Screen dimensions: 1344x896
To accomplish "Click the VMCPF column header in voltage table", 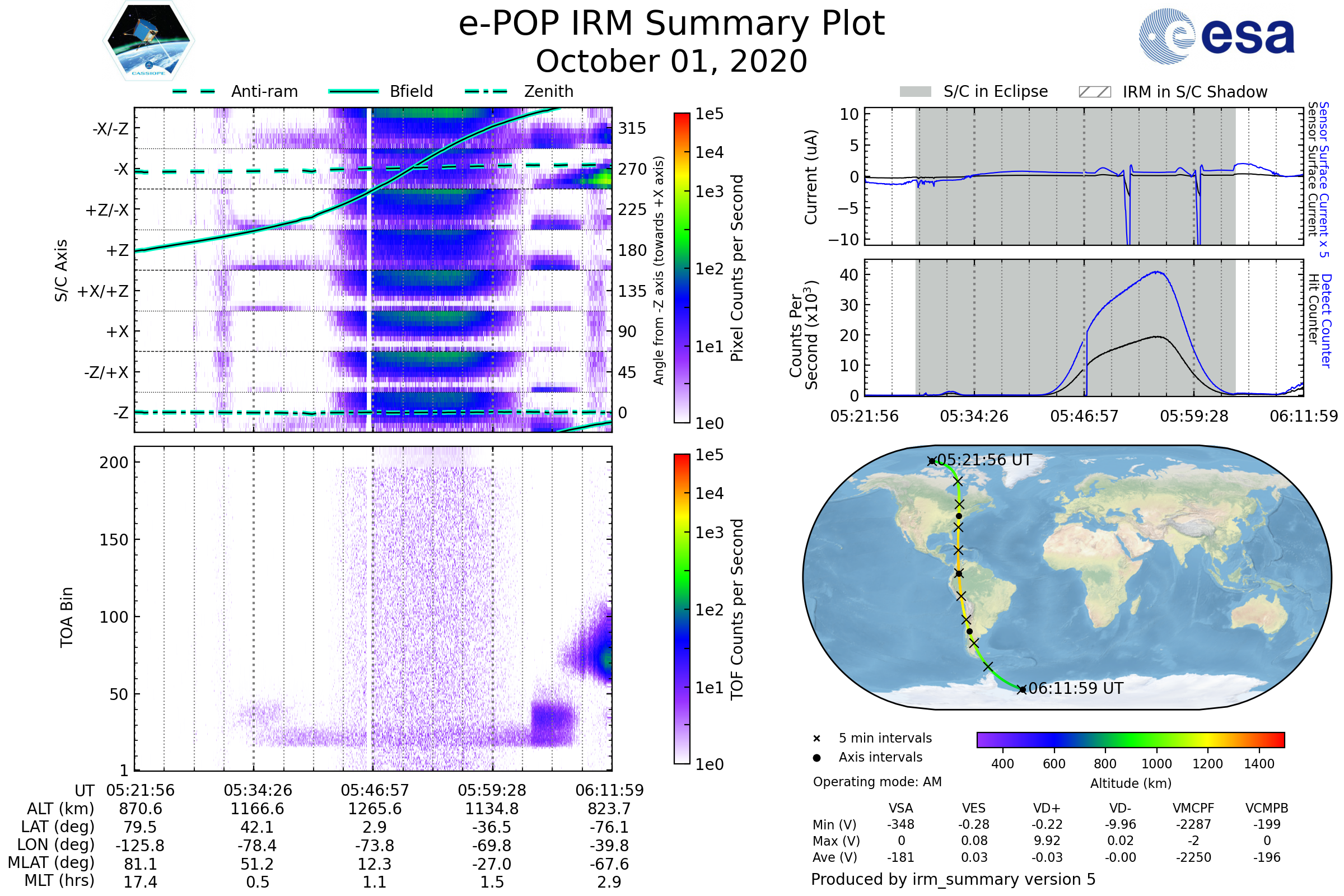I will (1193, 808).
